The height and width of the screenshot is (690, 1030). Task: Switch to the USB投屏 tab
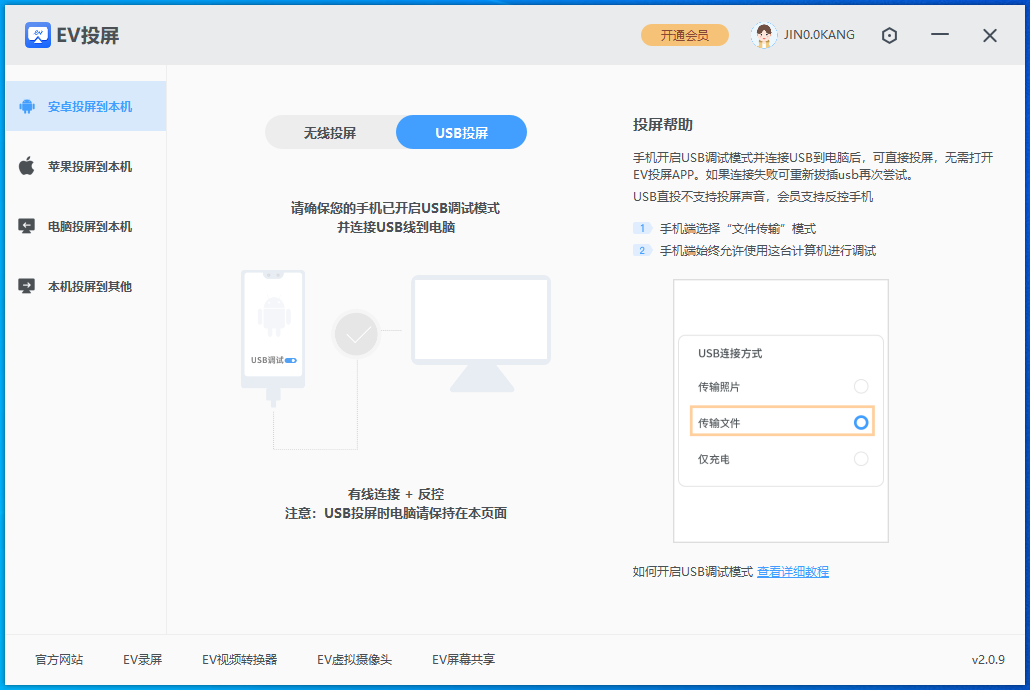click(461, 131)
